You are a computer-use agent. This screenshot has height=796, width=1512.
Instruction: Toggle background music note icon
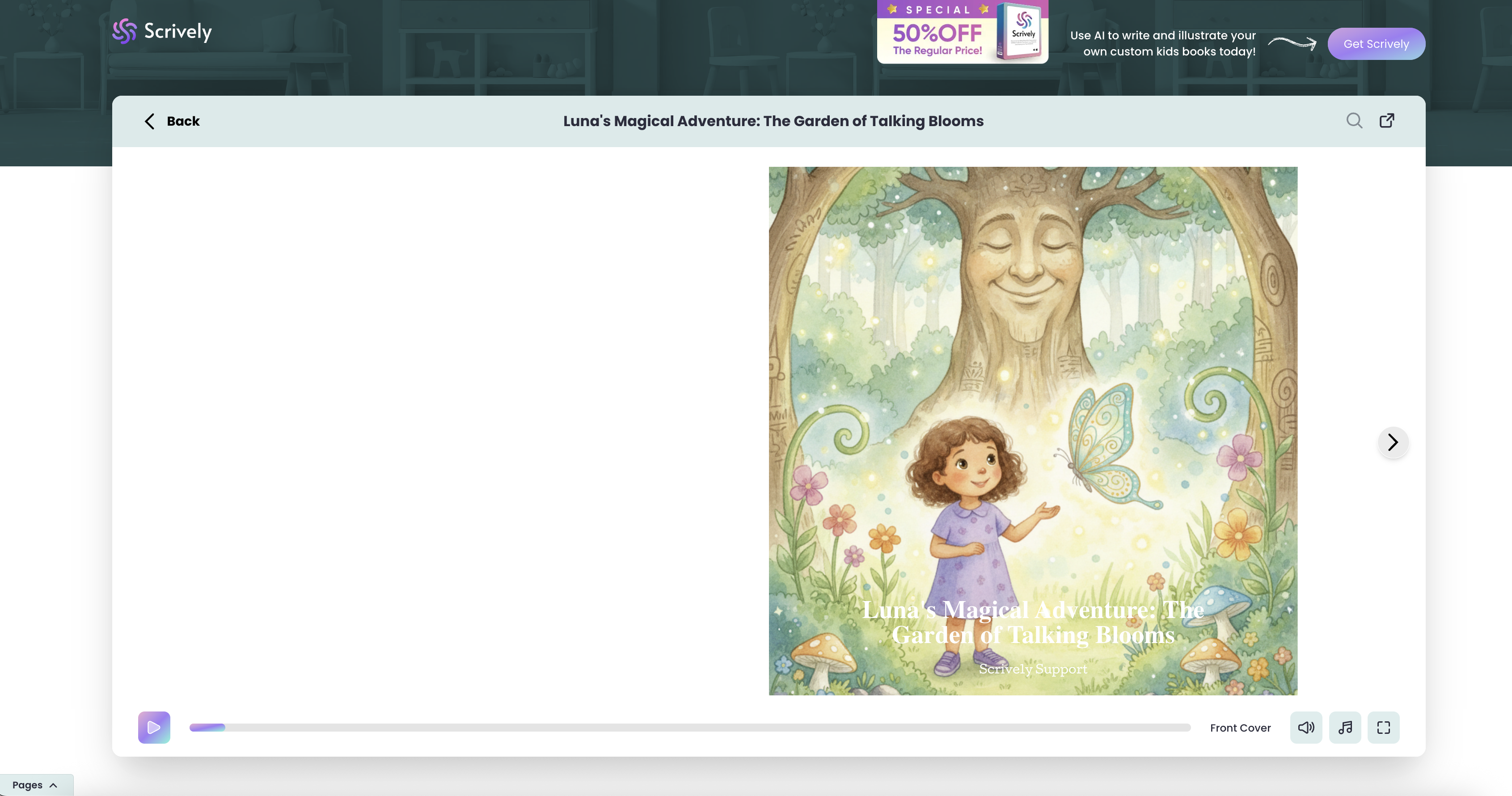coord(1345,727)
